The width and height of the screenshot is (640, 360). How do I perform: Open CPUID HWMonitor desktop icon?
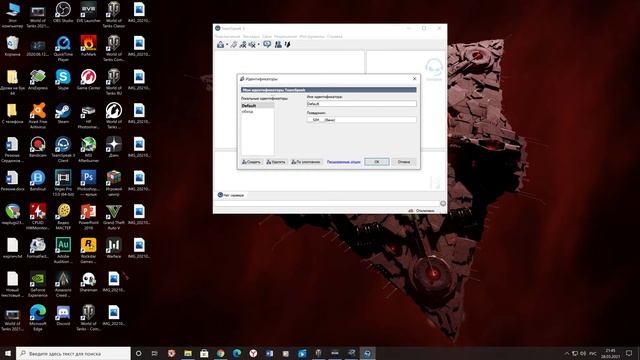point(38,217)
